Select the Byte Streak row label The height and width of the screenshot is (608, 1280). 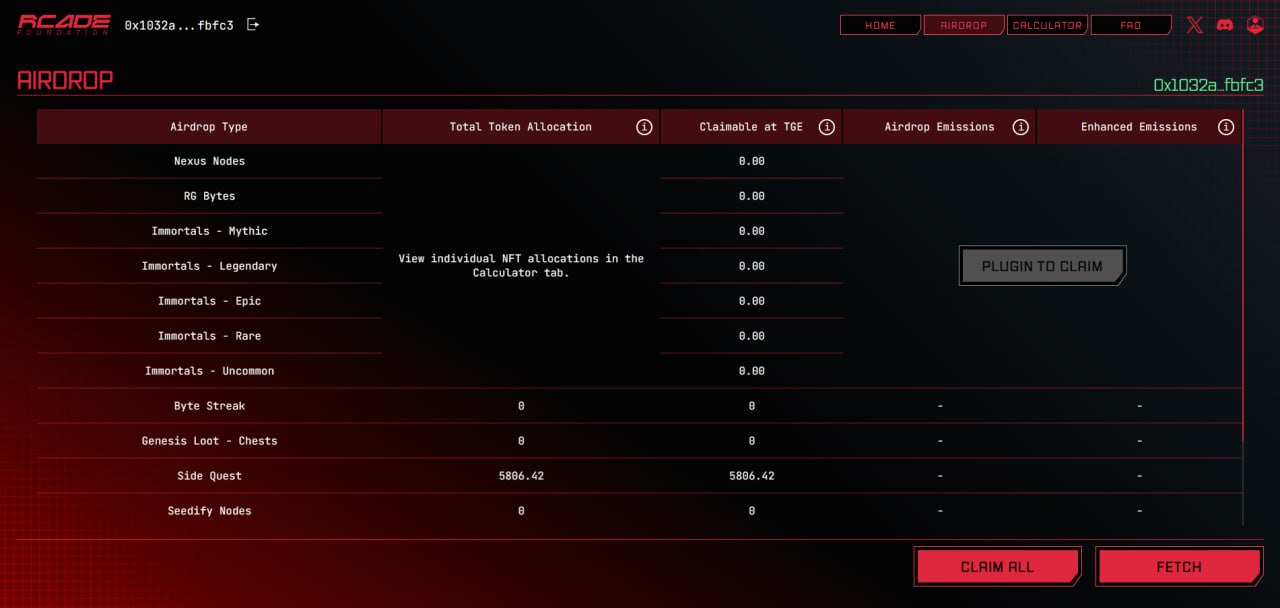click(209, 406)
